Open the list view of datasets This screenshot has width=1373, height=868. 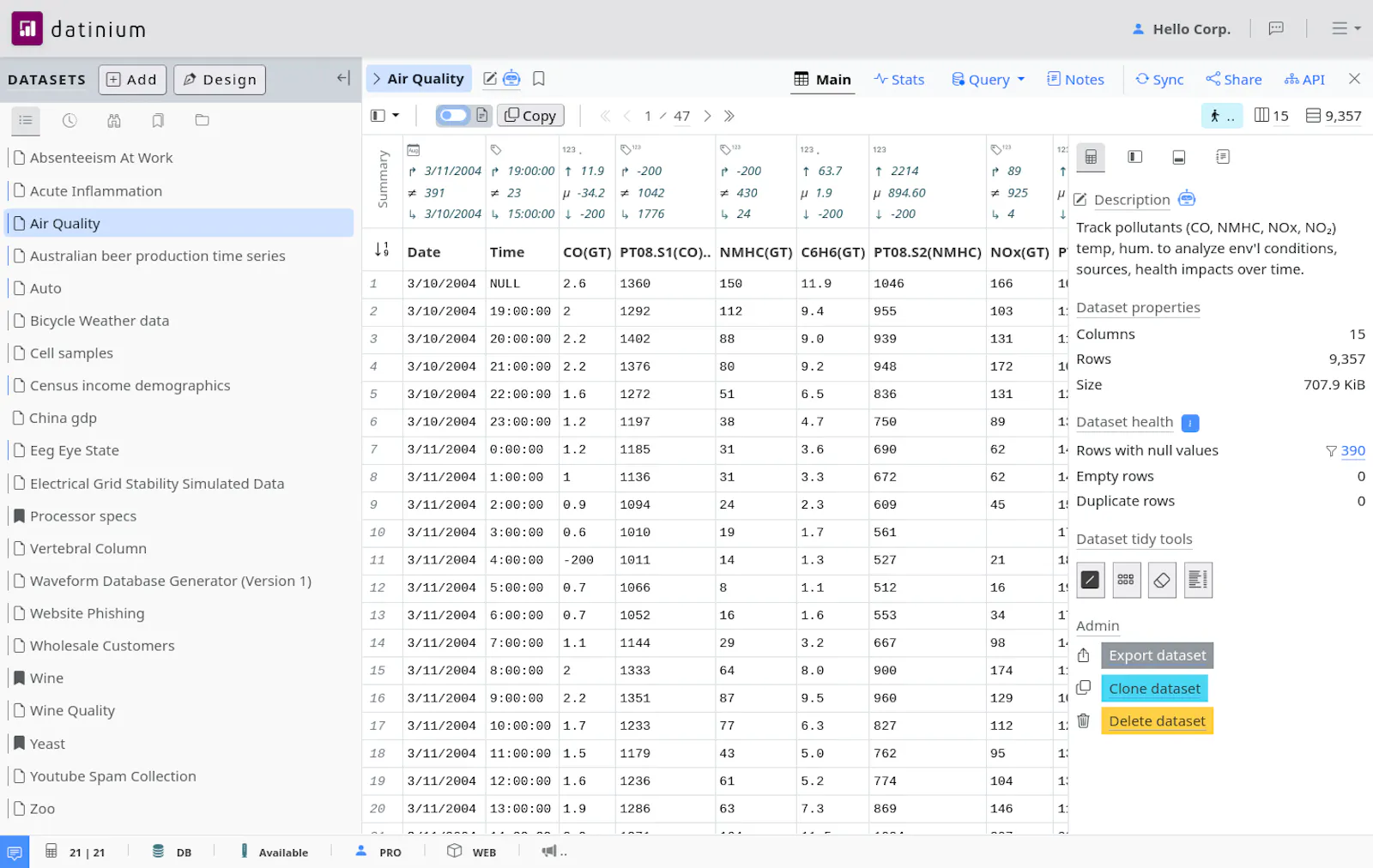[26, 120]
